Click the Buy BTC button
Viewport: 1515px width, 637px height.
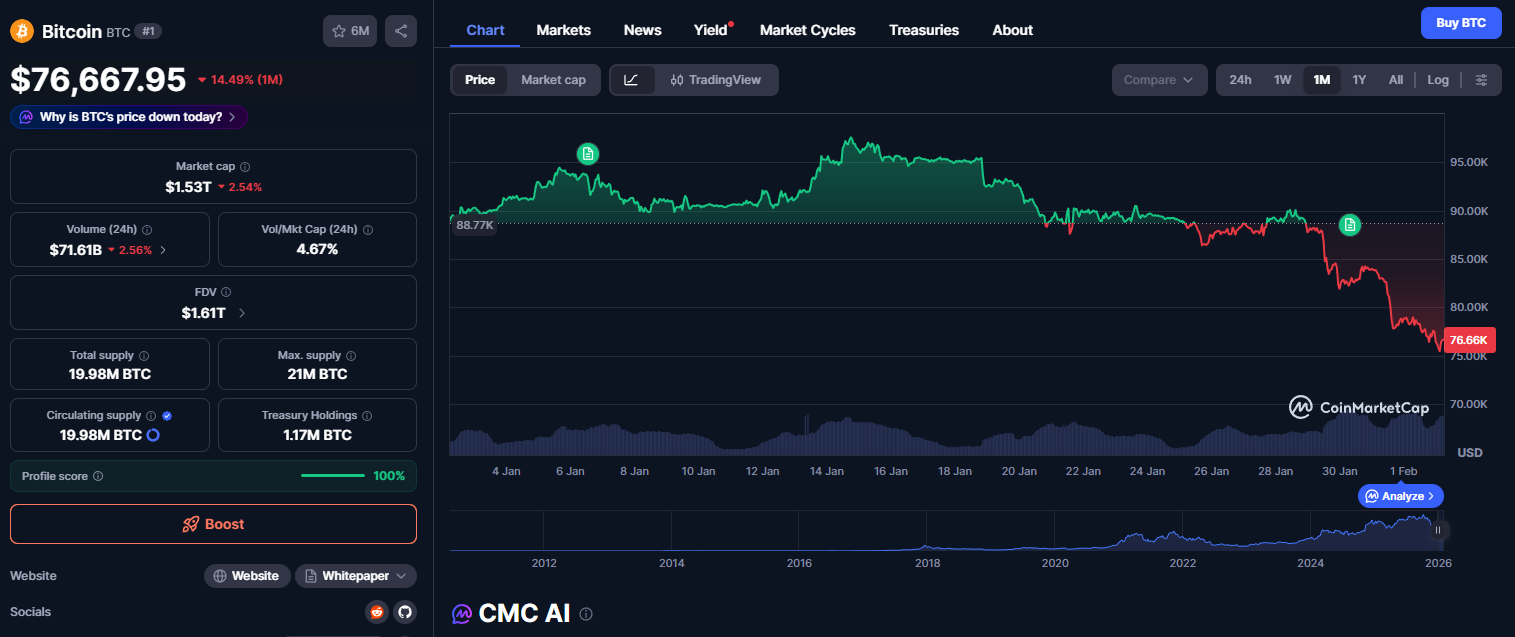pyautogui.click(x=1461, y=22)
